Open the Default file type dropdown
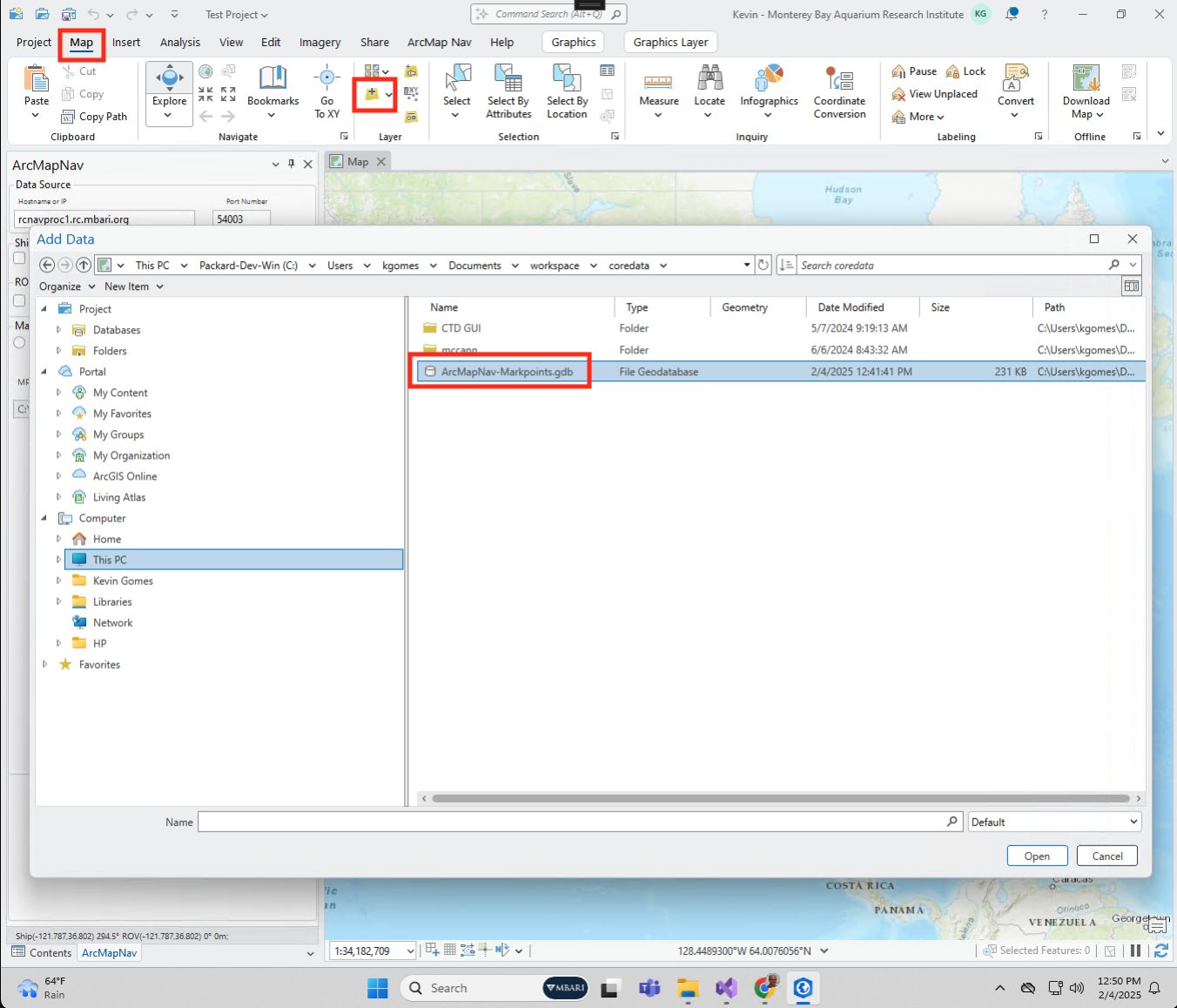1177x1008 pixels. [1054, 821]
